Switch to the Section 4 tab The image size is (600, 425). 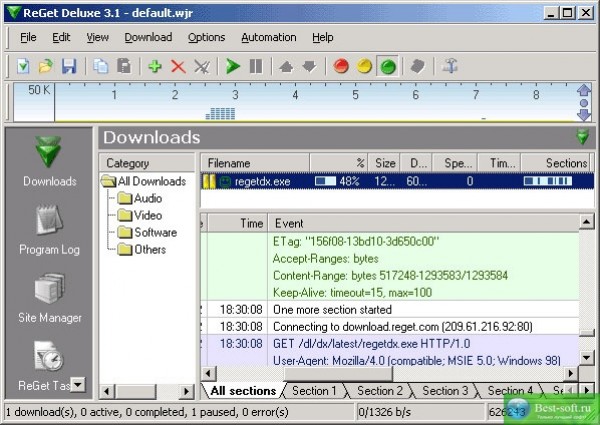coord(510,391)
